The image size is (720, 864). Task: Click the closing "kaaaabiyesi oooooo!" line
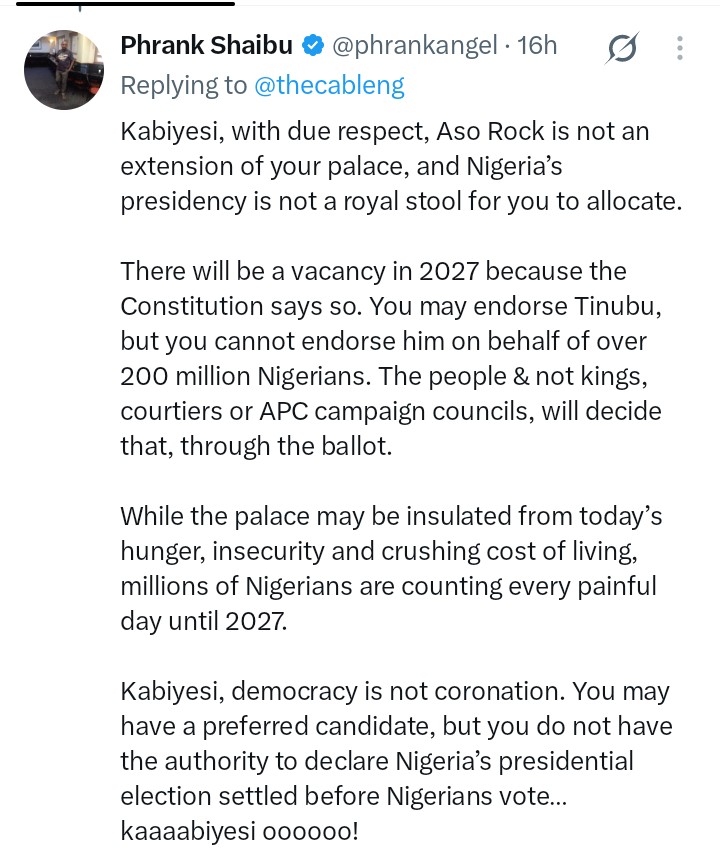coord(240,831)
